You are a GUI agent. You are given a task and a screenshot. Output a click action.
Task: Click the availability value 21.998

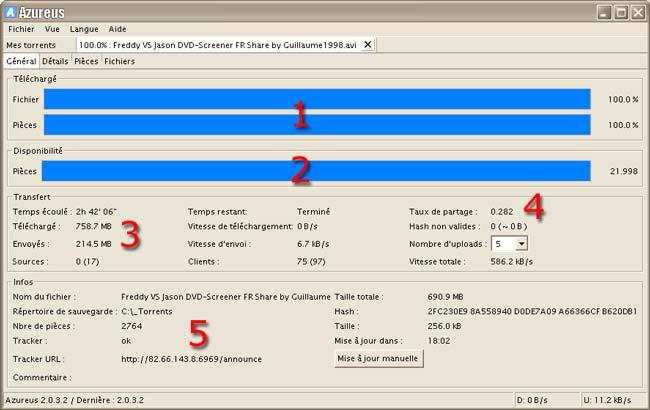pyautogui.click(x=624, y=171)
